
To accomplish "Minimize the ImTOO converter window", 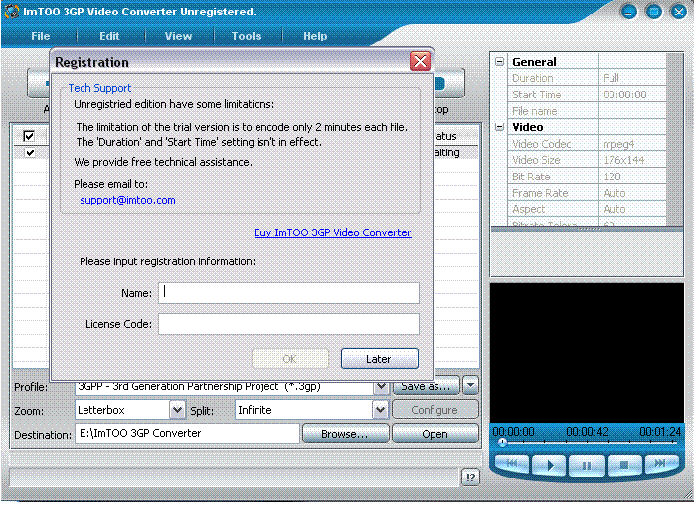I will 628,12.
